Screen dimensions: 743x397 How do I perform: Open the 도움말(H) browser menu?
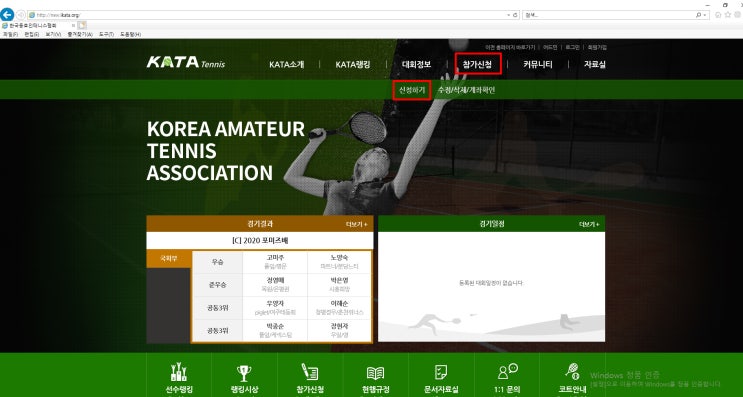coord(130,35)
